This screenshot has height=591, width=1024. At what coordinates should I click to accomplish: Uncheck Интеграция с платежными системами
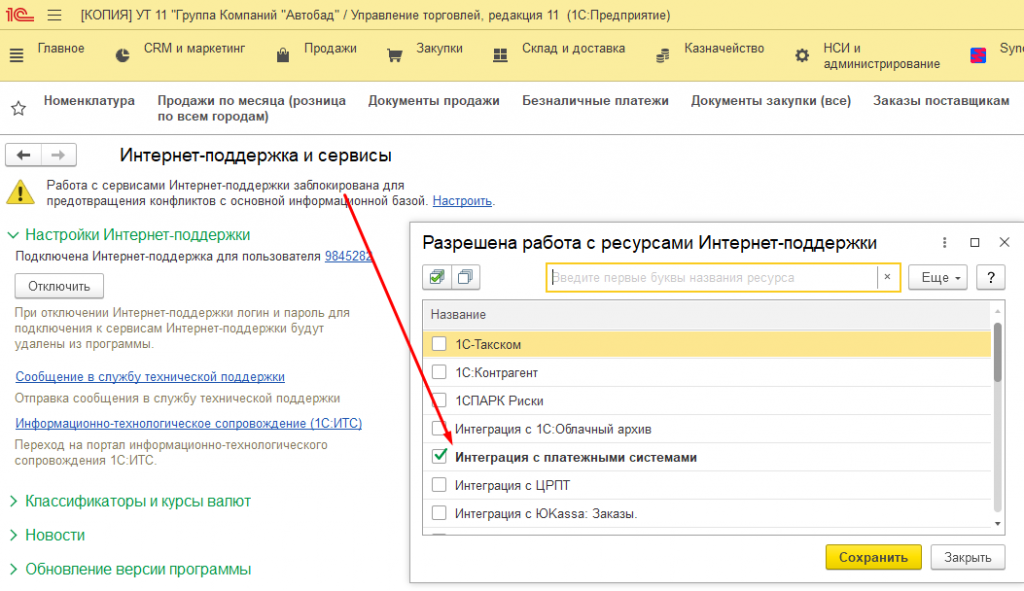439,456
